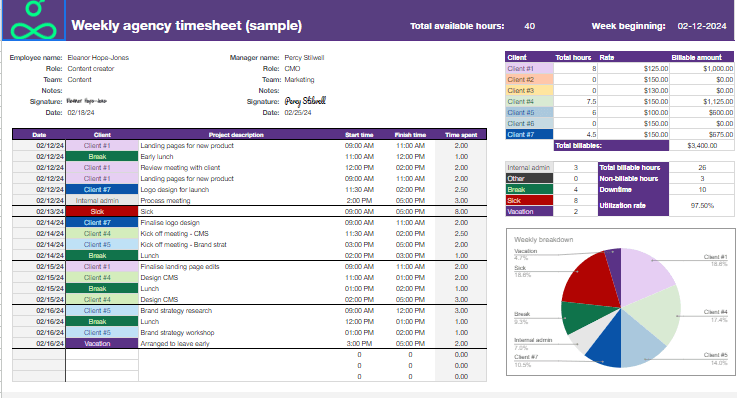The height and width of the screenshot is (398, 737).
Task: Click the 'Client #5 14.0%' pie chart label
Action: (x=715, y=359)
